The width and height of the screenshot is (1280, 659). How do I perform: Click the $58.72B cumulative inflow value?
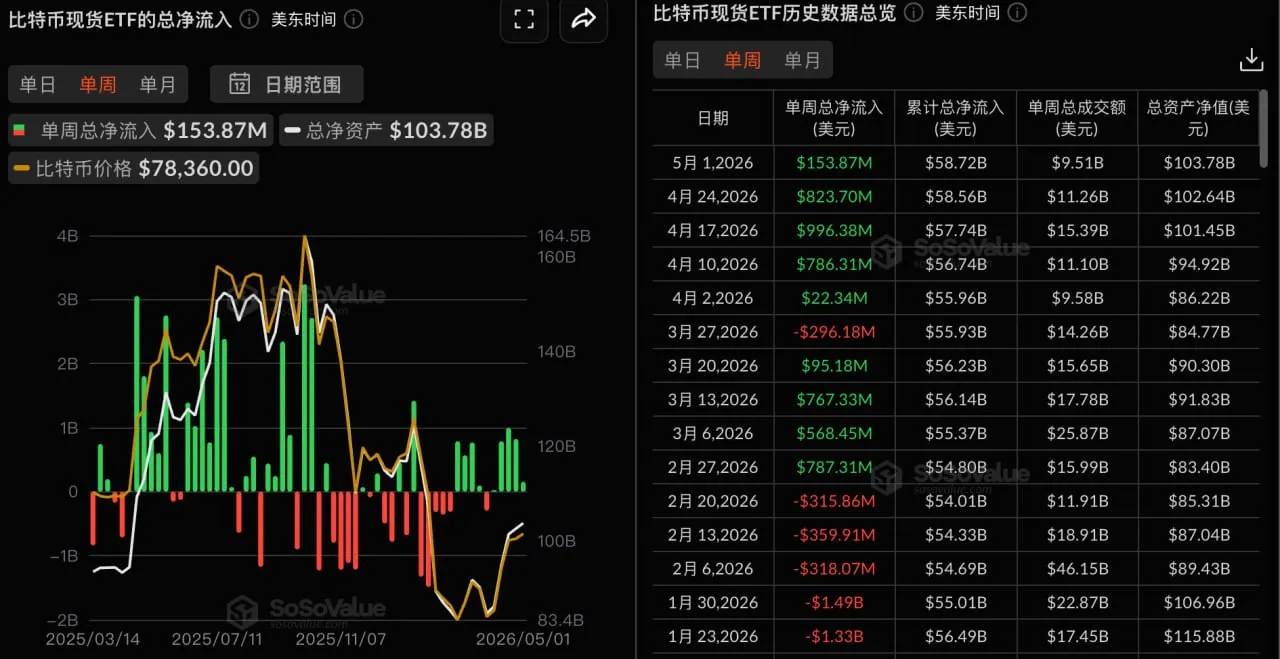point(955,163)
